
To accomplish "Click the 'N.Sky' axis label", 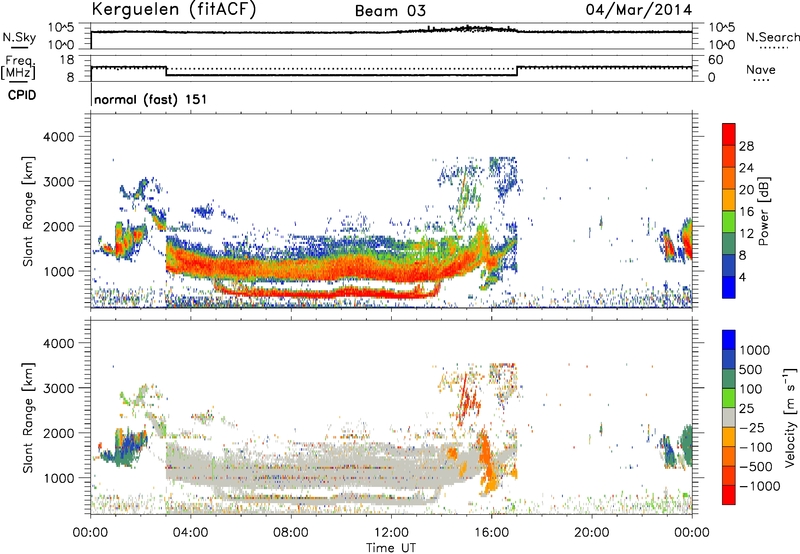I will coord(19,37).
